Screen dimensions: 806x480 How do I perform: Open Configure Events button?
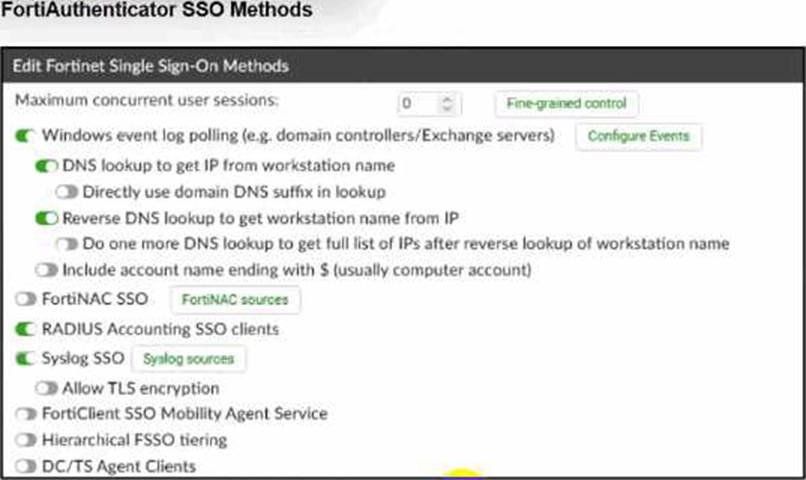pyautogui.click(x=638, y=136)
